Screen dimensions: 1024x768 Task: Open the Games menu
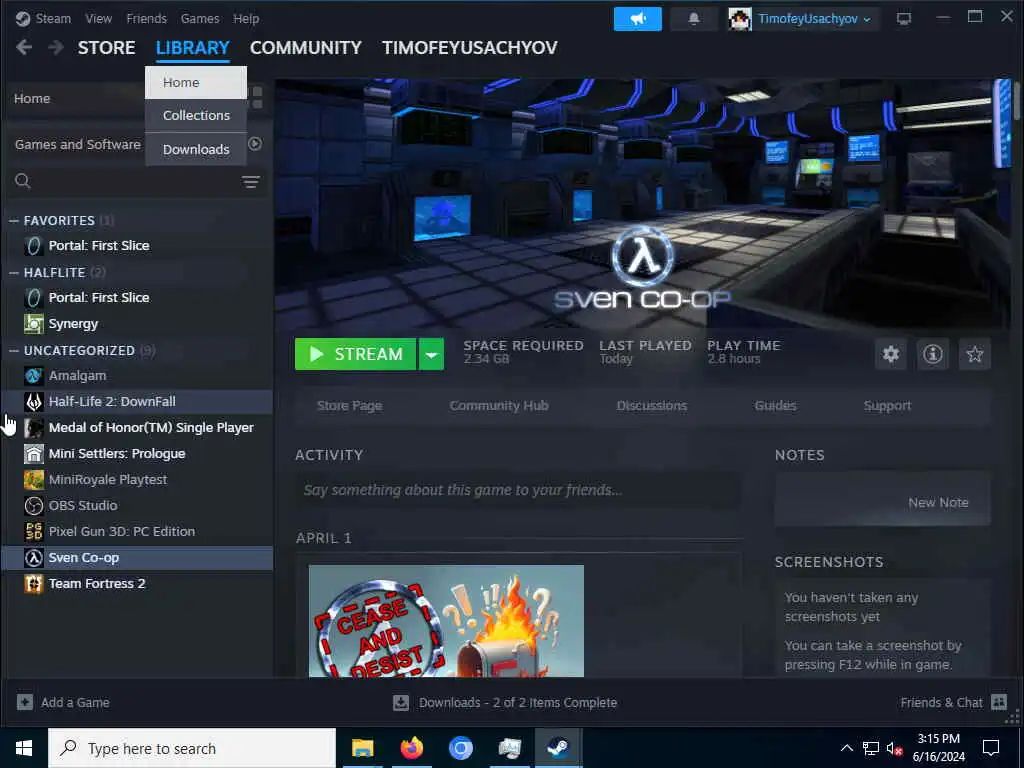pos(200,18)
